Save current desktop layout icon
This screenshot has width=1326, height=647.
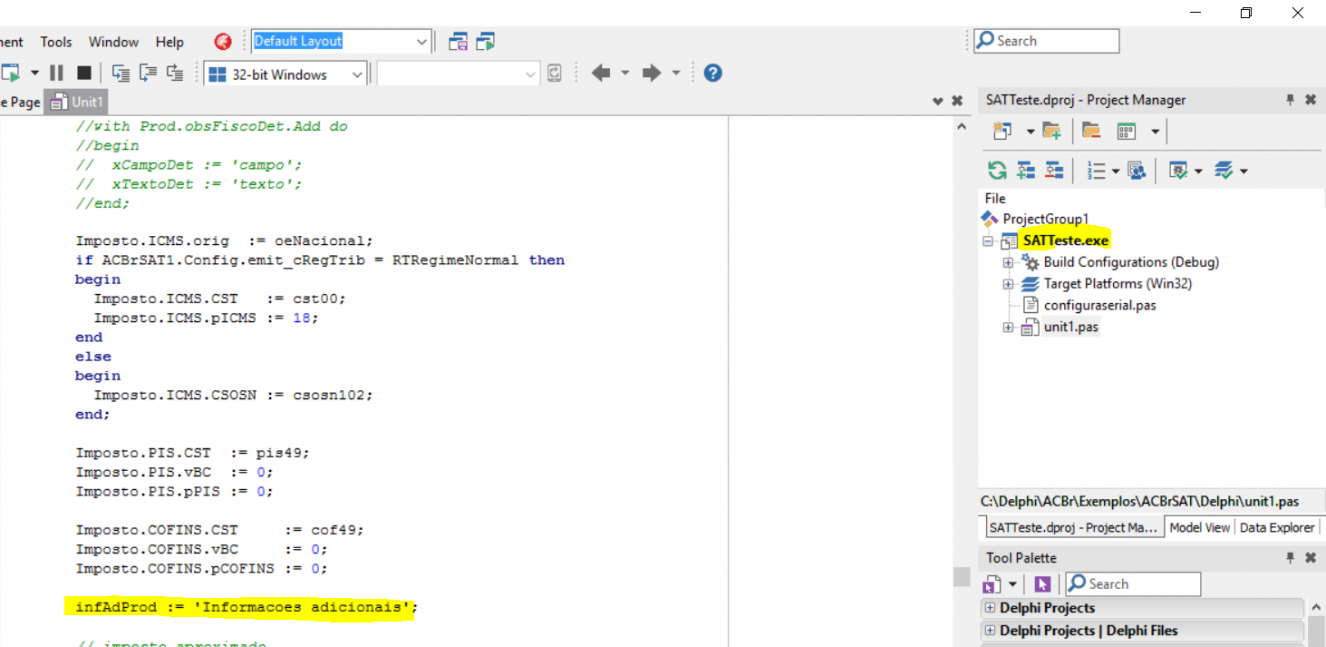click(x=458, y=41)
